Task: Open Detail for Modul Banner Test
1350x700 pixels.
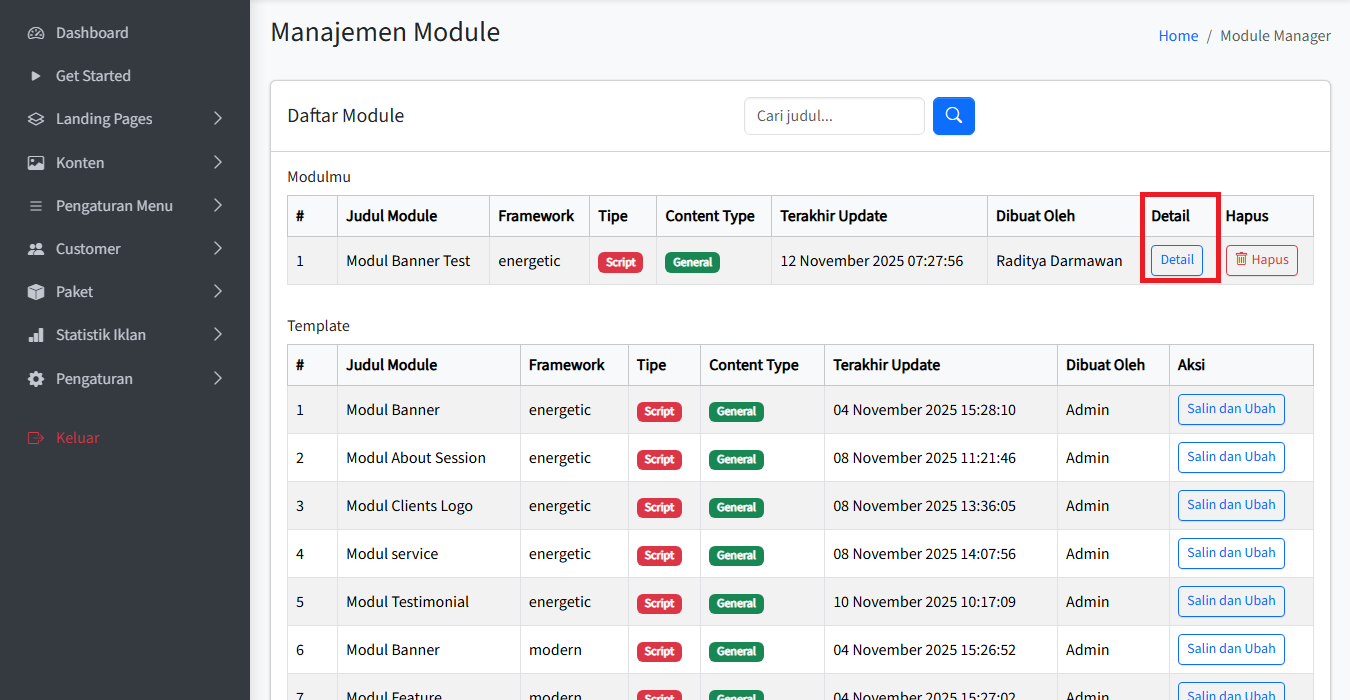Action: pos(1176,260)
